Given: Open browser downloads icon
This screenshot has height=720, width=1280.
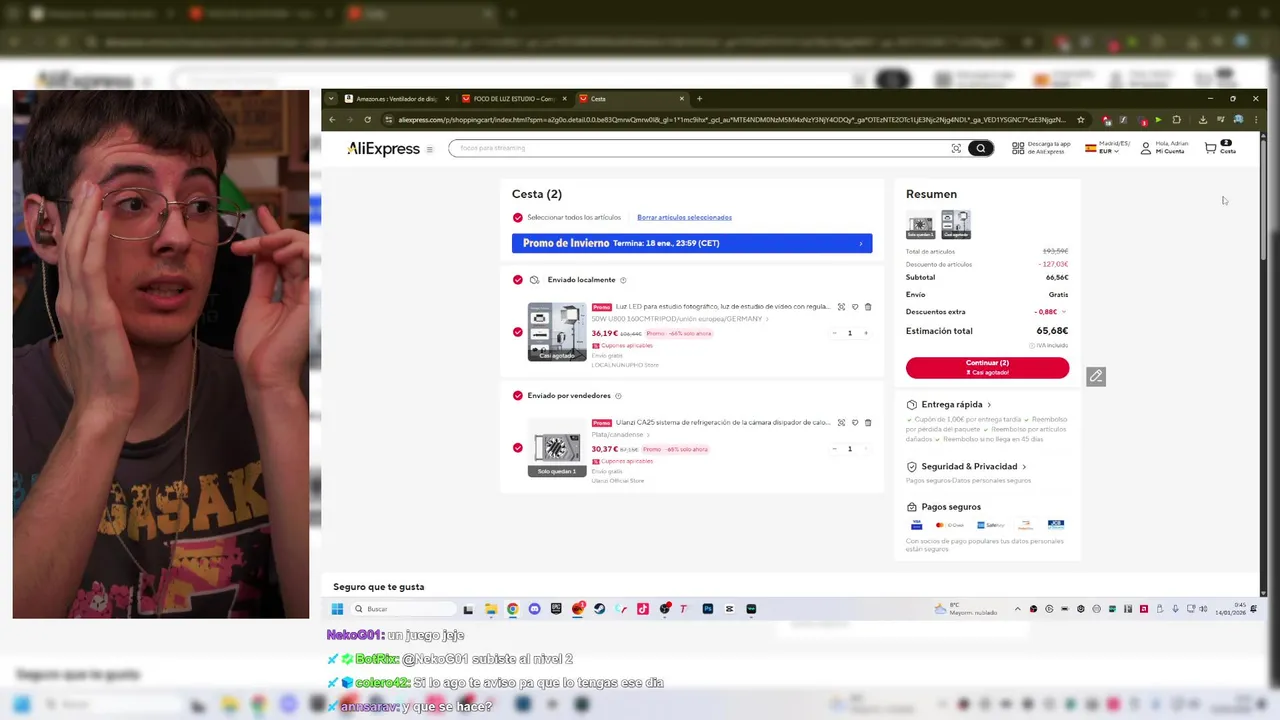Looking at the screenshot, I should point(1202,120).
